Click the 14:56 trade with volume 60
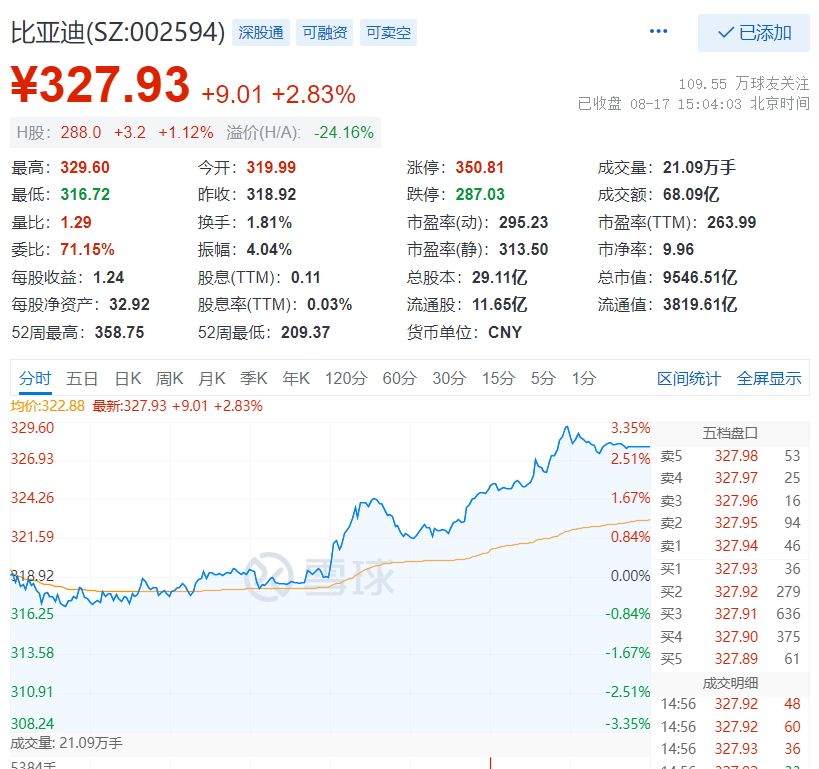The width and height of the screenshot is (819, 769). click(x=730, y=727)
